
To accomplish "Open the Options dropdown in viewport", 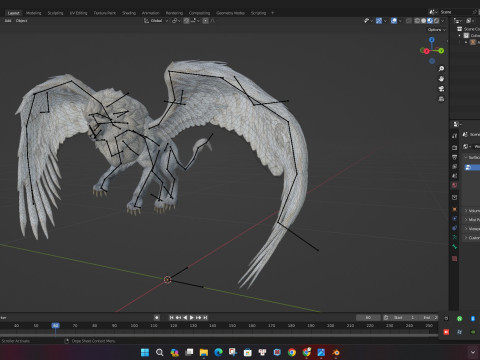I will pos(436,30).
